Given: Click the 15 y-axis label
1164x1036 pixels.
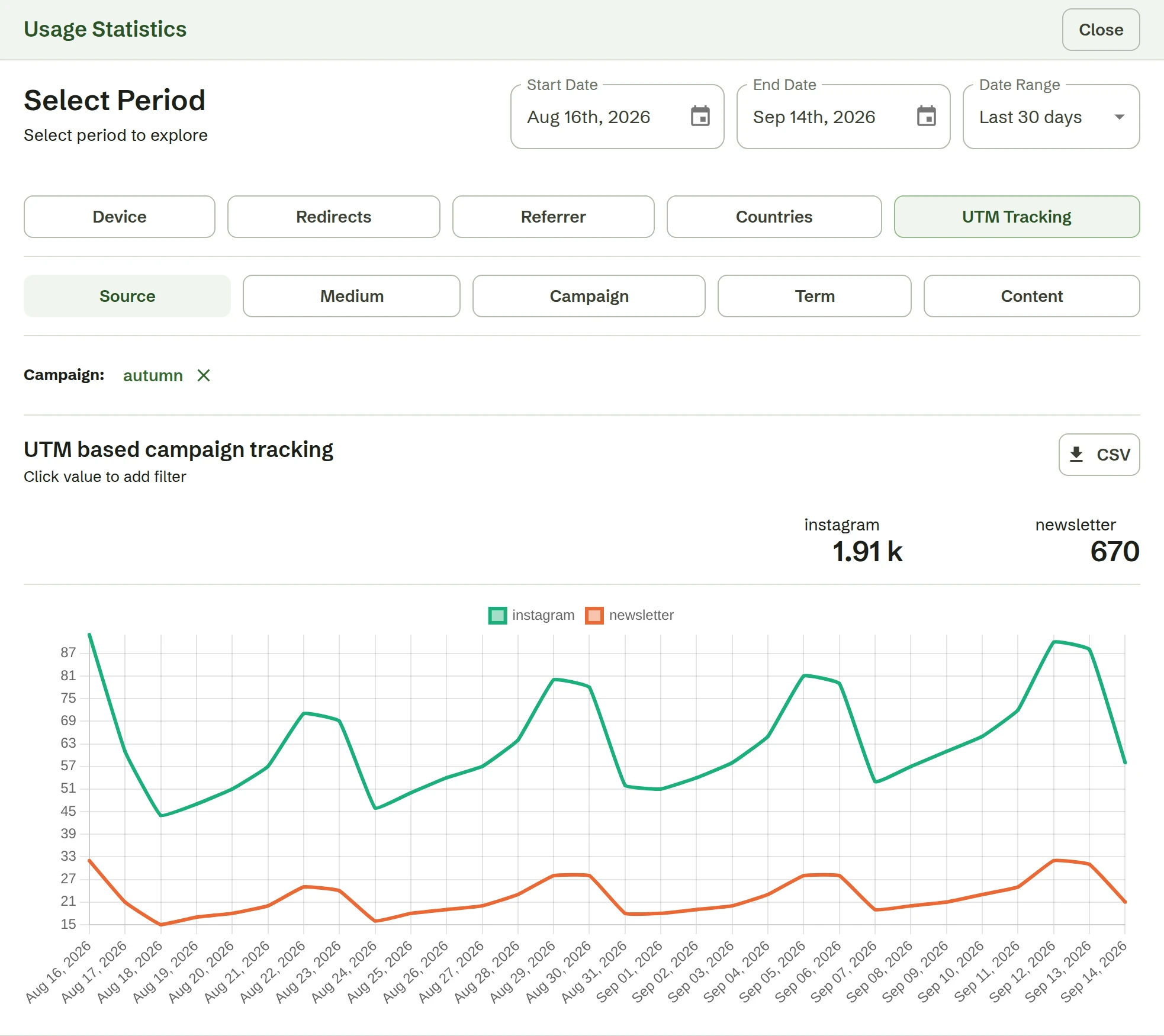Looking at the screenshot, I should click(x=68, y=924).
